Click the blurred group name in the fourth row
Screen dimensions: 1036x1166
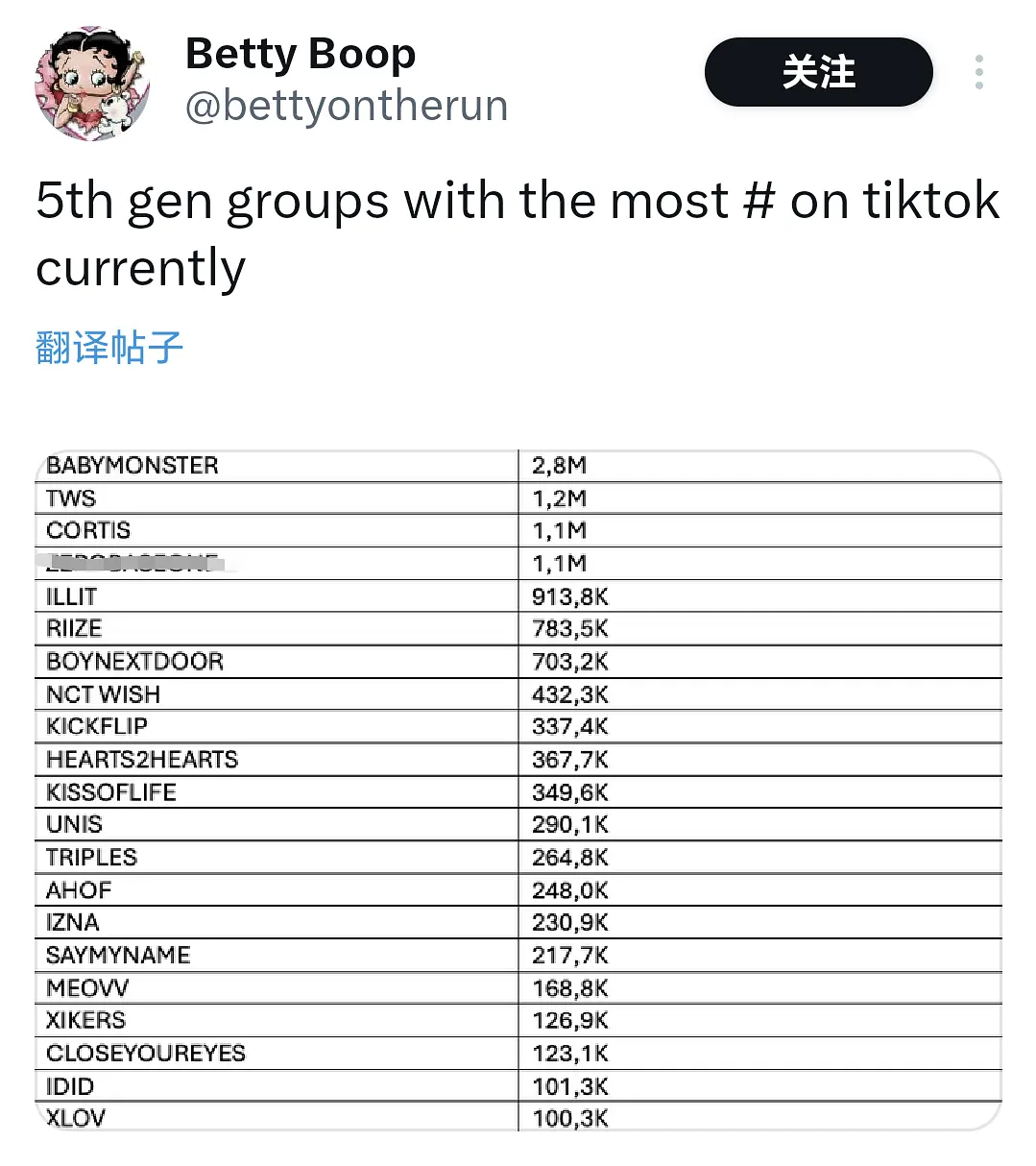[133, 563]
